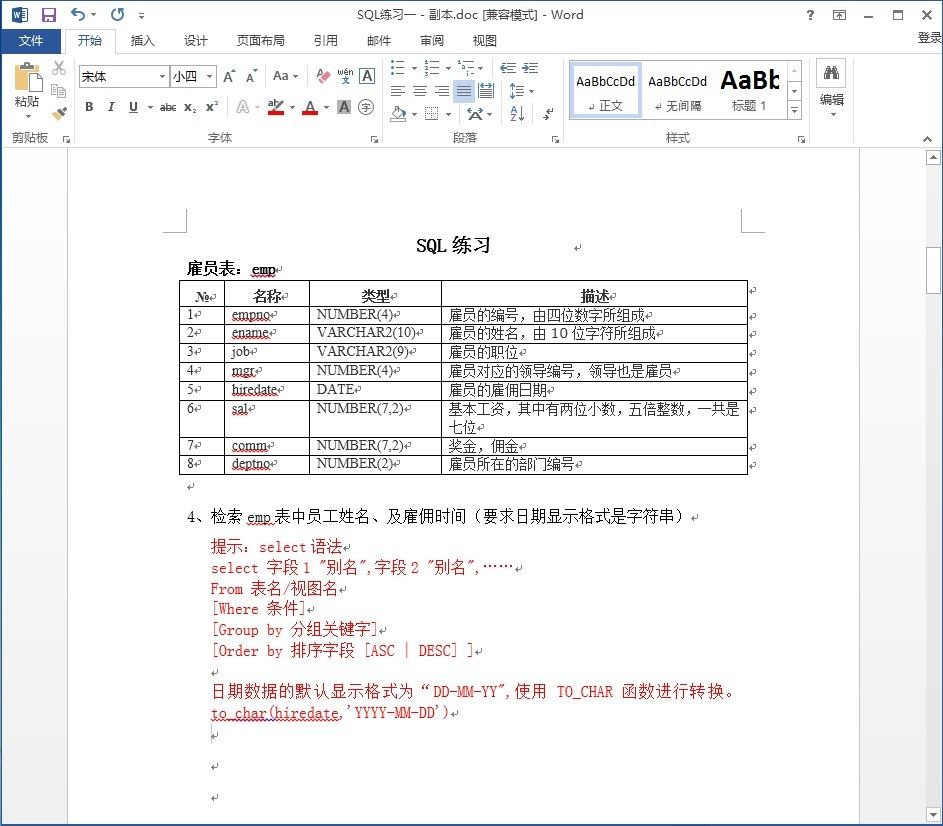
Task: Apply text highlight color
Action: coord(275,107)
